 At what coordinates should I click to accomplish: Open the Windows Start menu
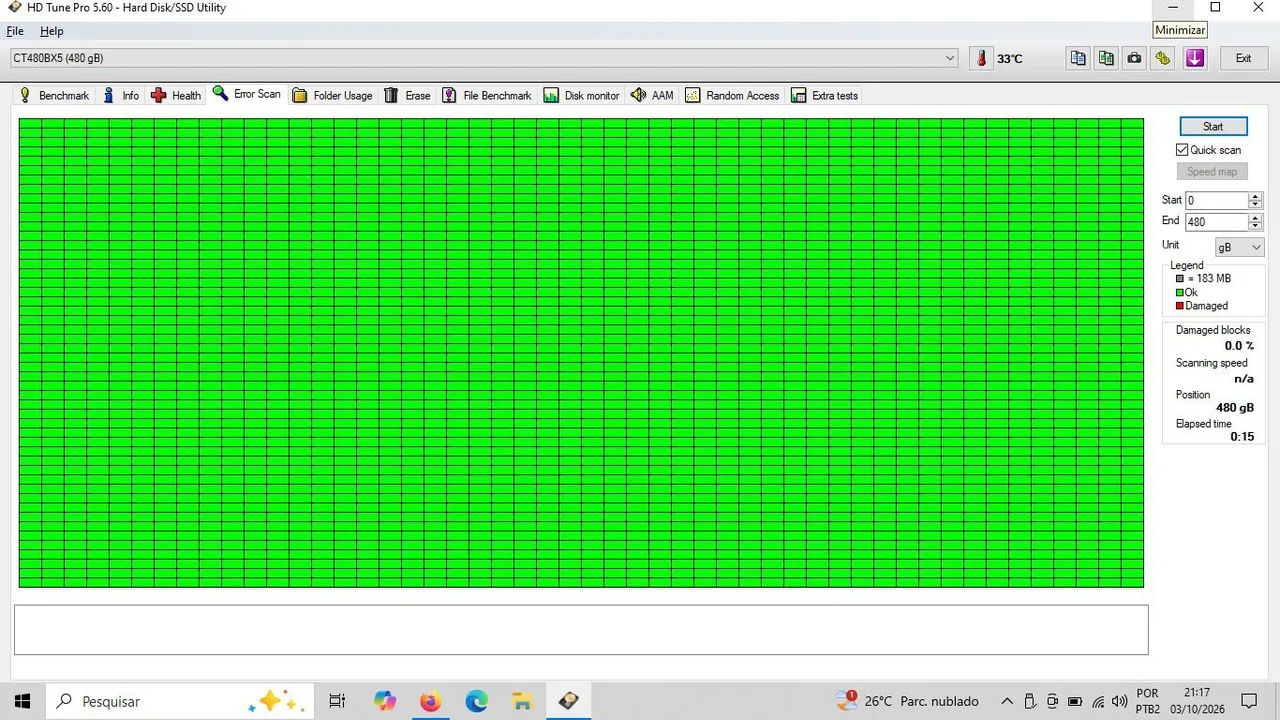coord(22,701)
